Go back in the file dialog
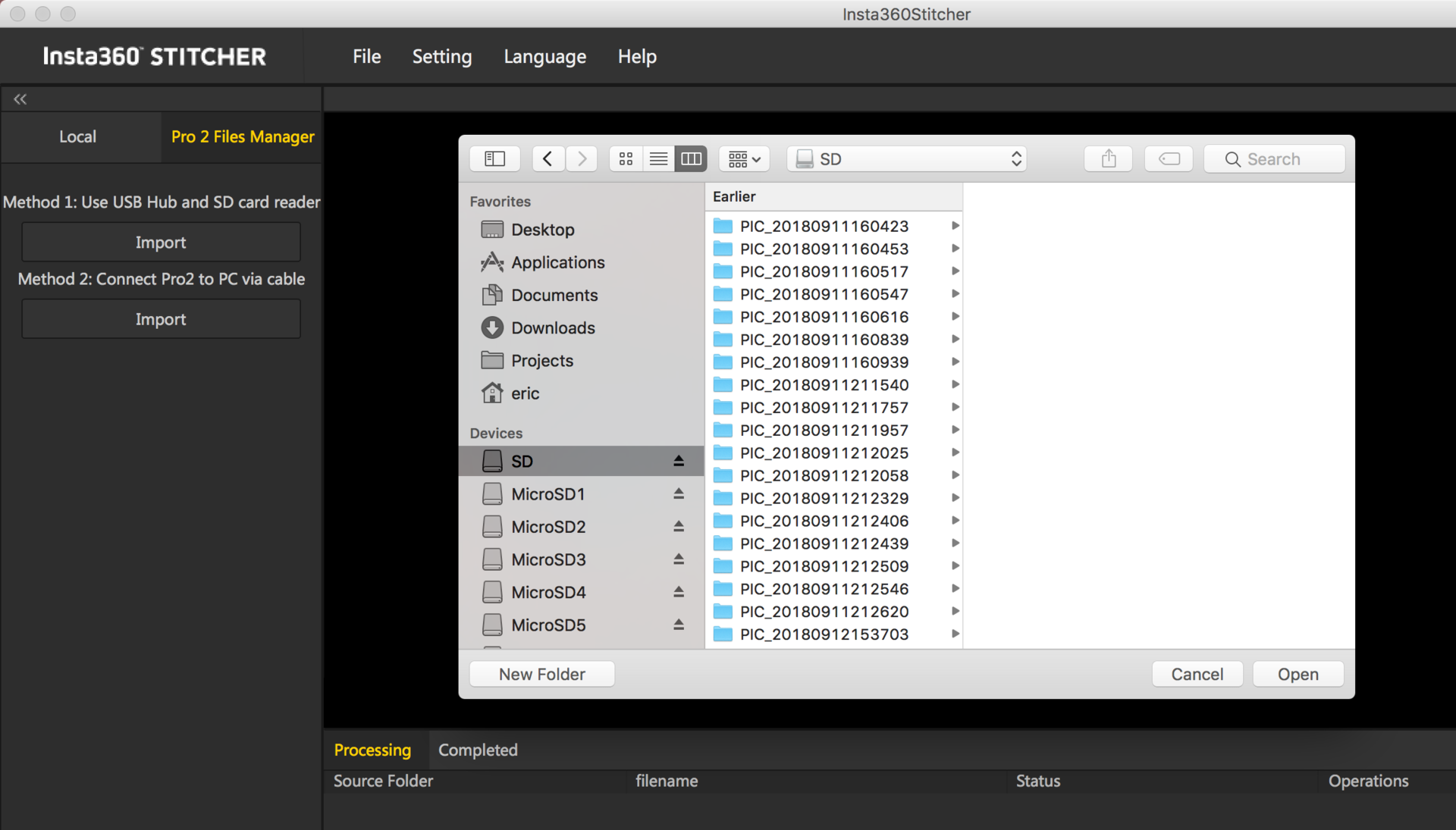Screen dimensions: 1456x830 pyautogui.click(x=548, y=159)
